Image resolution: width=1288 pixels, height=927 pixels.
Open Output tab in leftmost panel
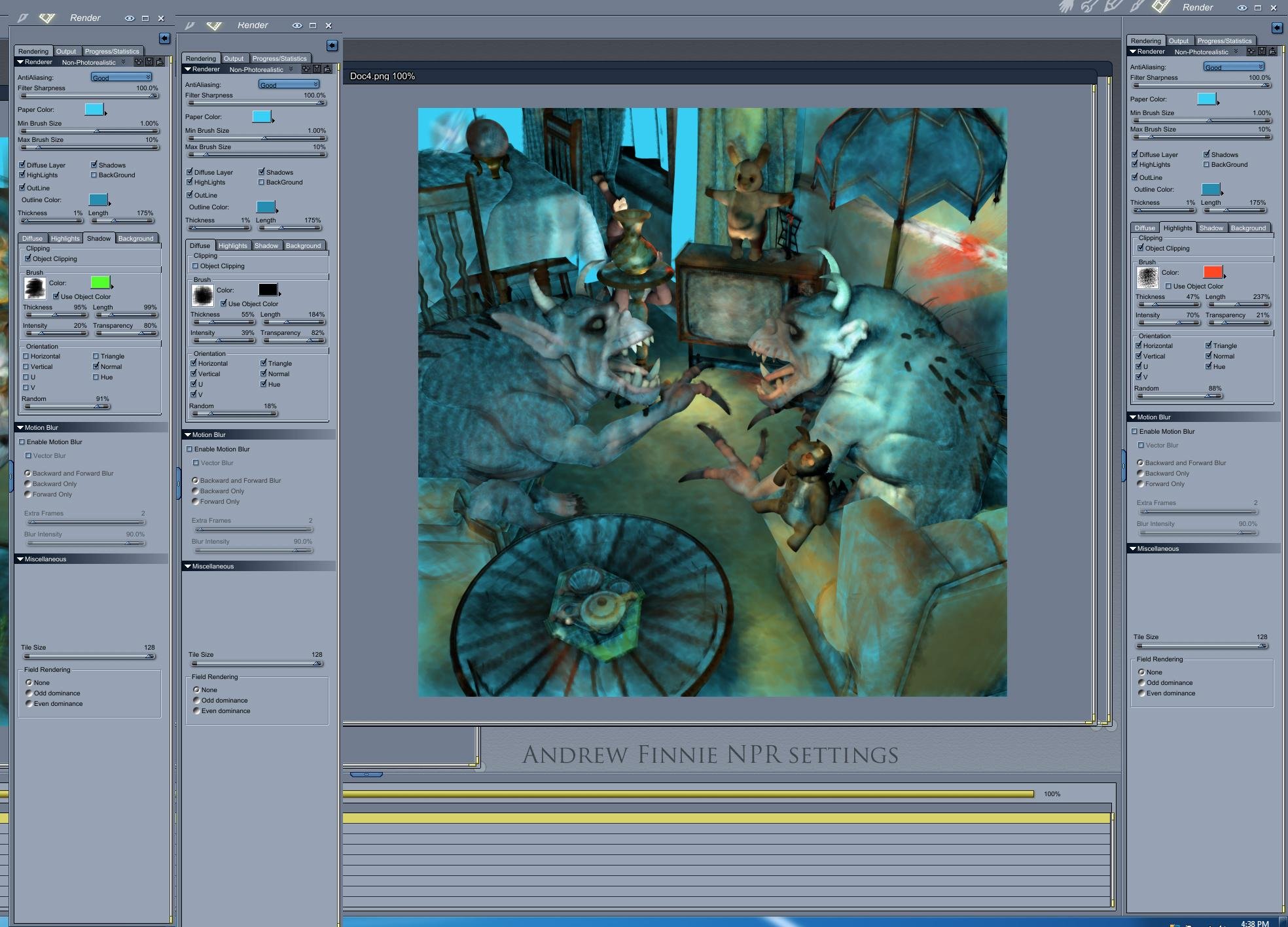point(65,51)
